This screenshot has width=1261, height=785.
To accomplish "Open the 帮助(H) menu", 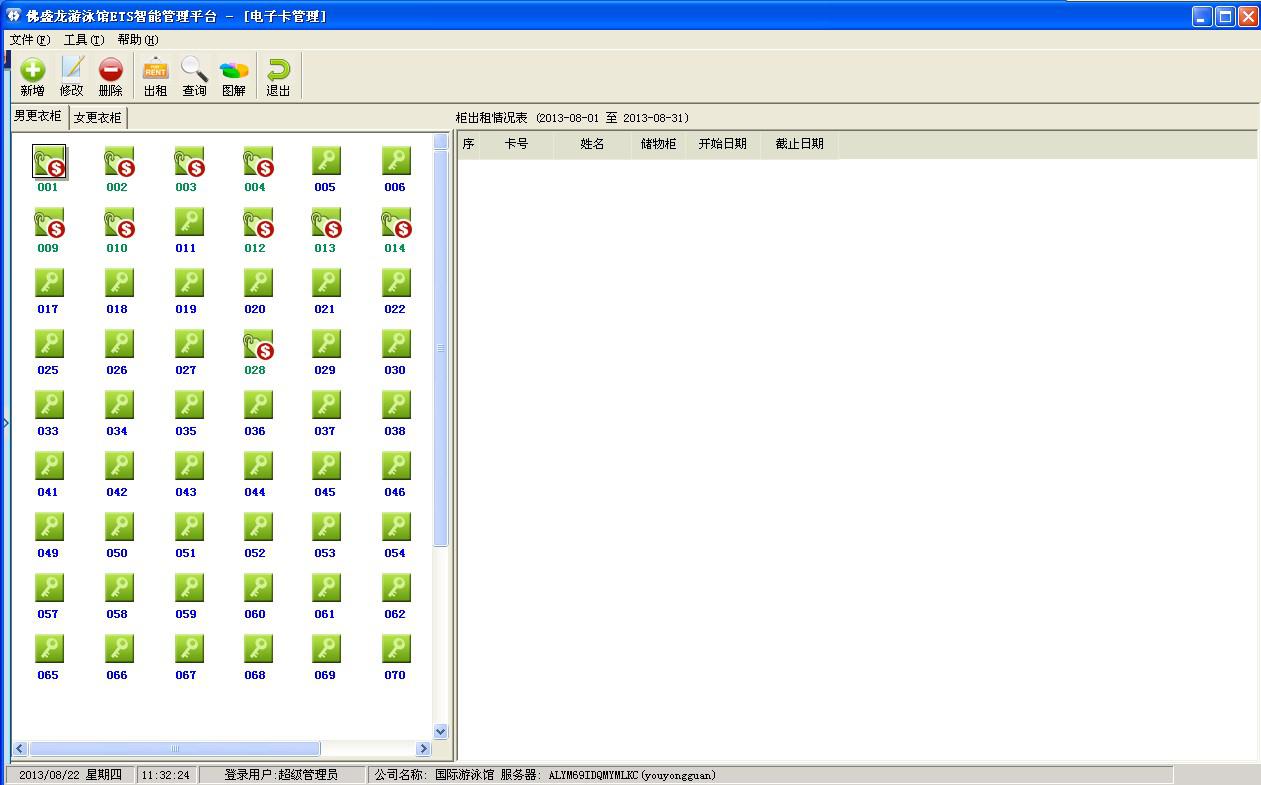I will click(137, 40).
